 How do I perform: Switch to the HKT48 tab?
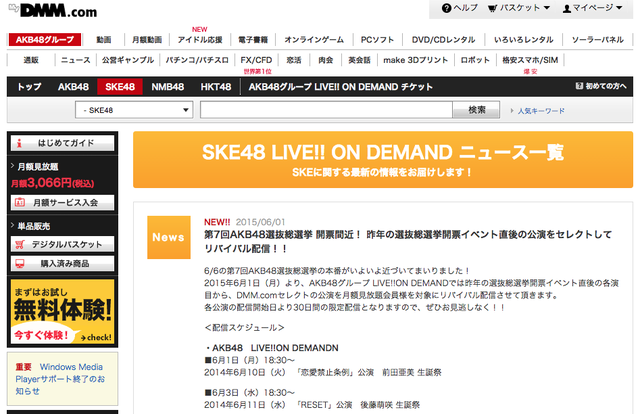[216, 87]
